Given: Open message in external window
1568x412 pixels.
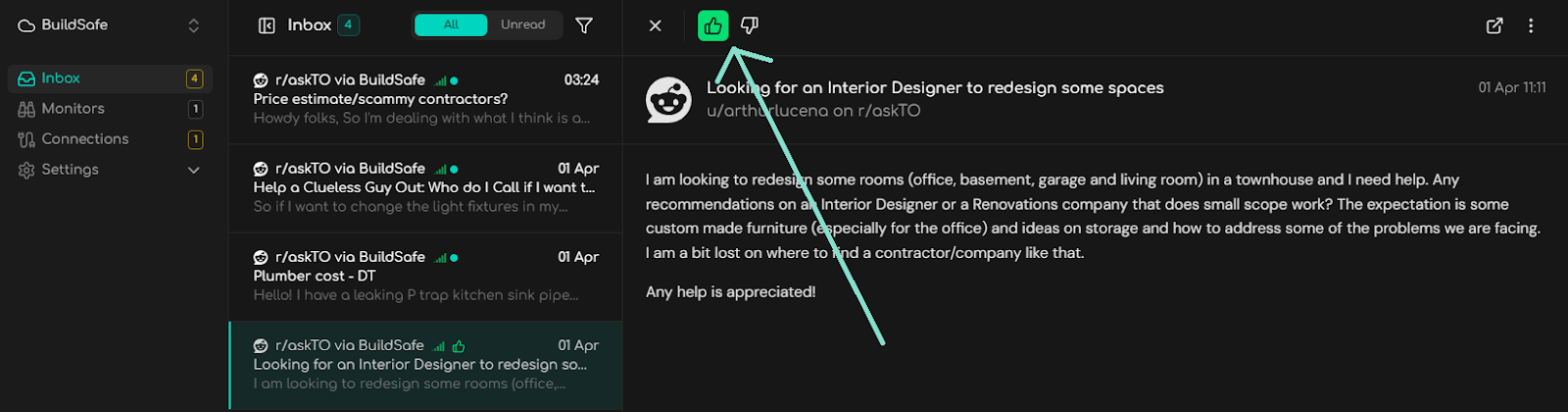Looking at the screenshot, I should click(x=1494, y=26).
